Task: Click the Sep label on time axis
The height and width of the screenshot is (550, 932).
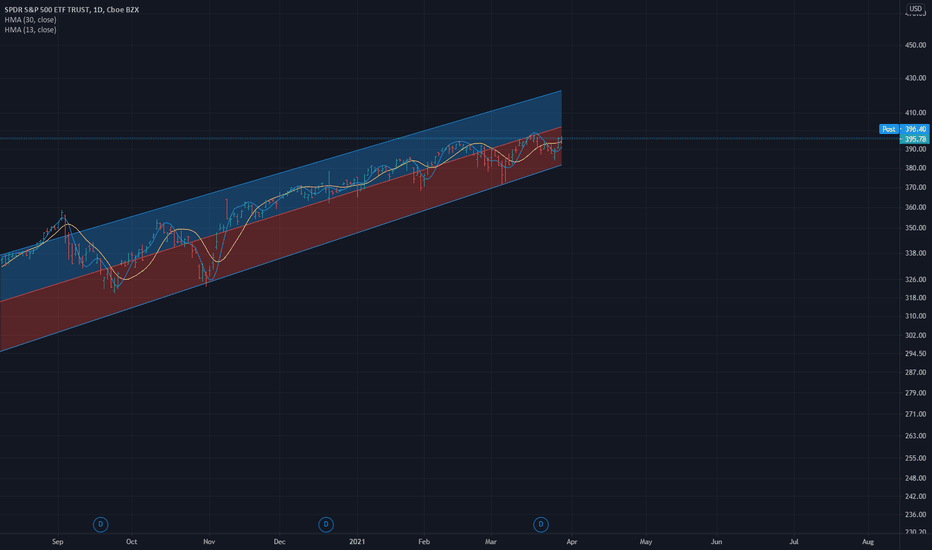Action: tap(58, 542)
